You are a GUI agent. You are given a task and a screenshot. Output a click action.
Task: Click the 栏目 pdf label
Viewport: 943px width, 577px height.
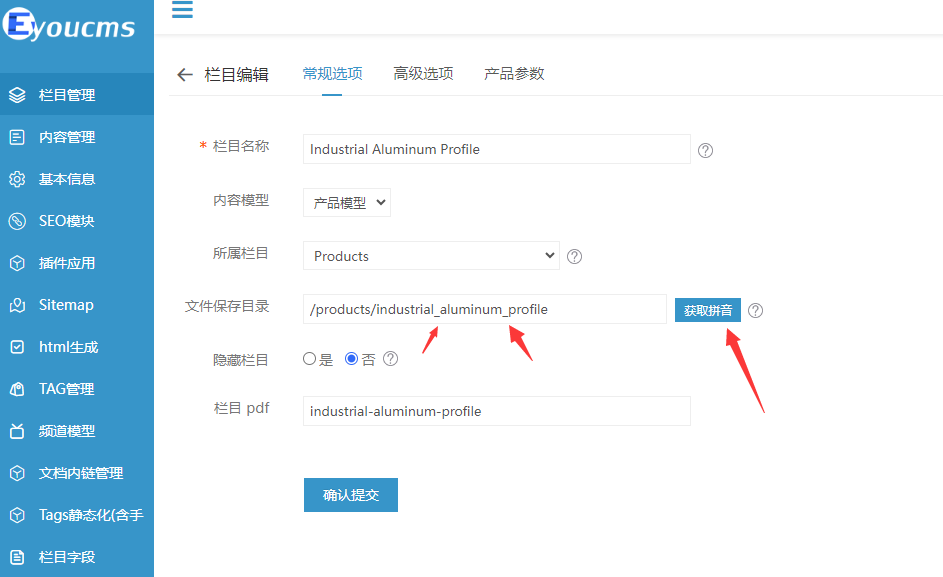[x=241, y=408]
